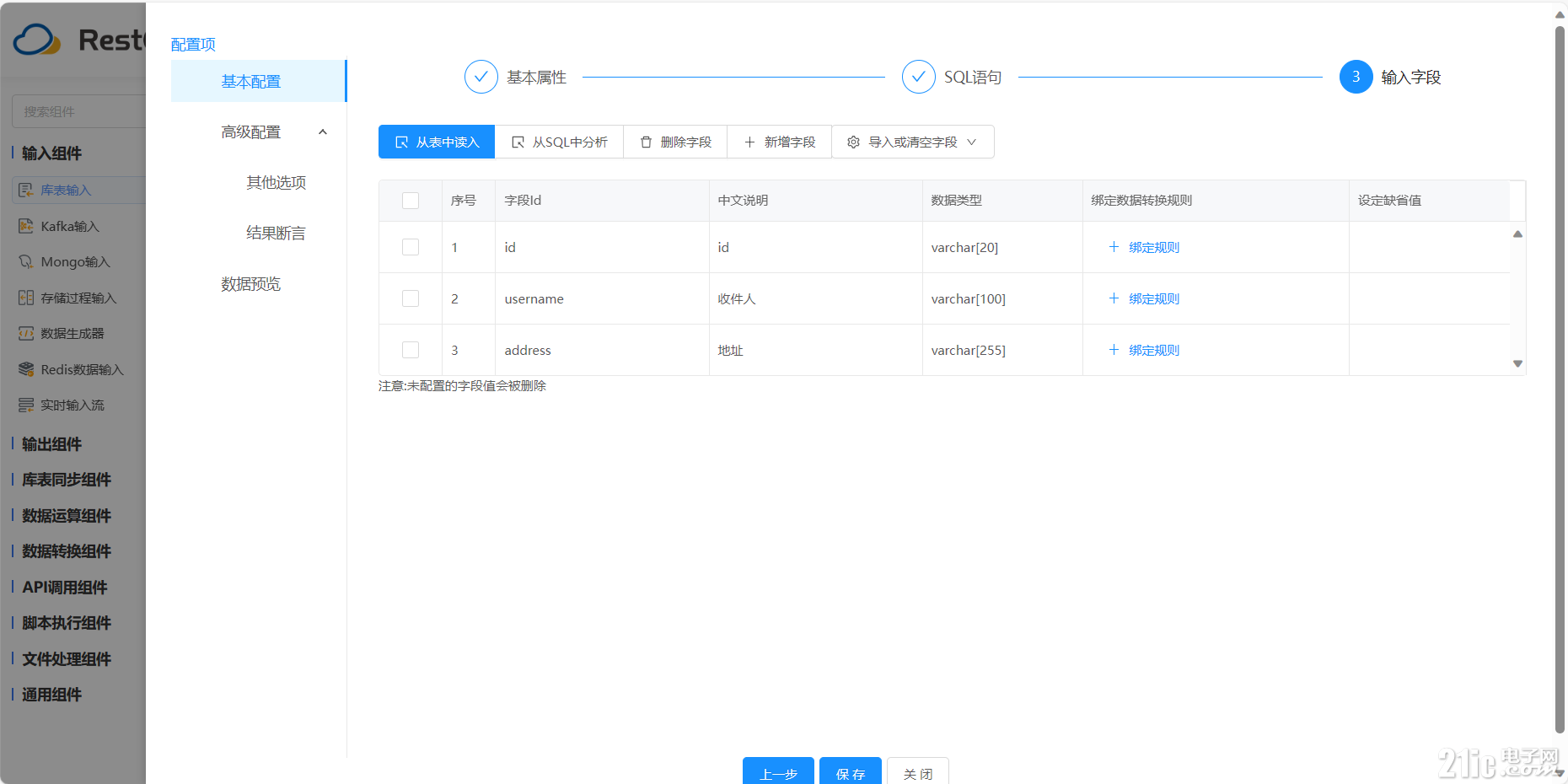Click the plus icon beside id row's 绑定规则
Viewport: 1568px width, 784px height.
[x=1114, y=247]
